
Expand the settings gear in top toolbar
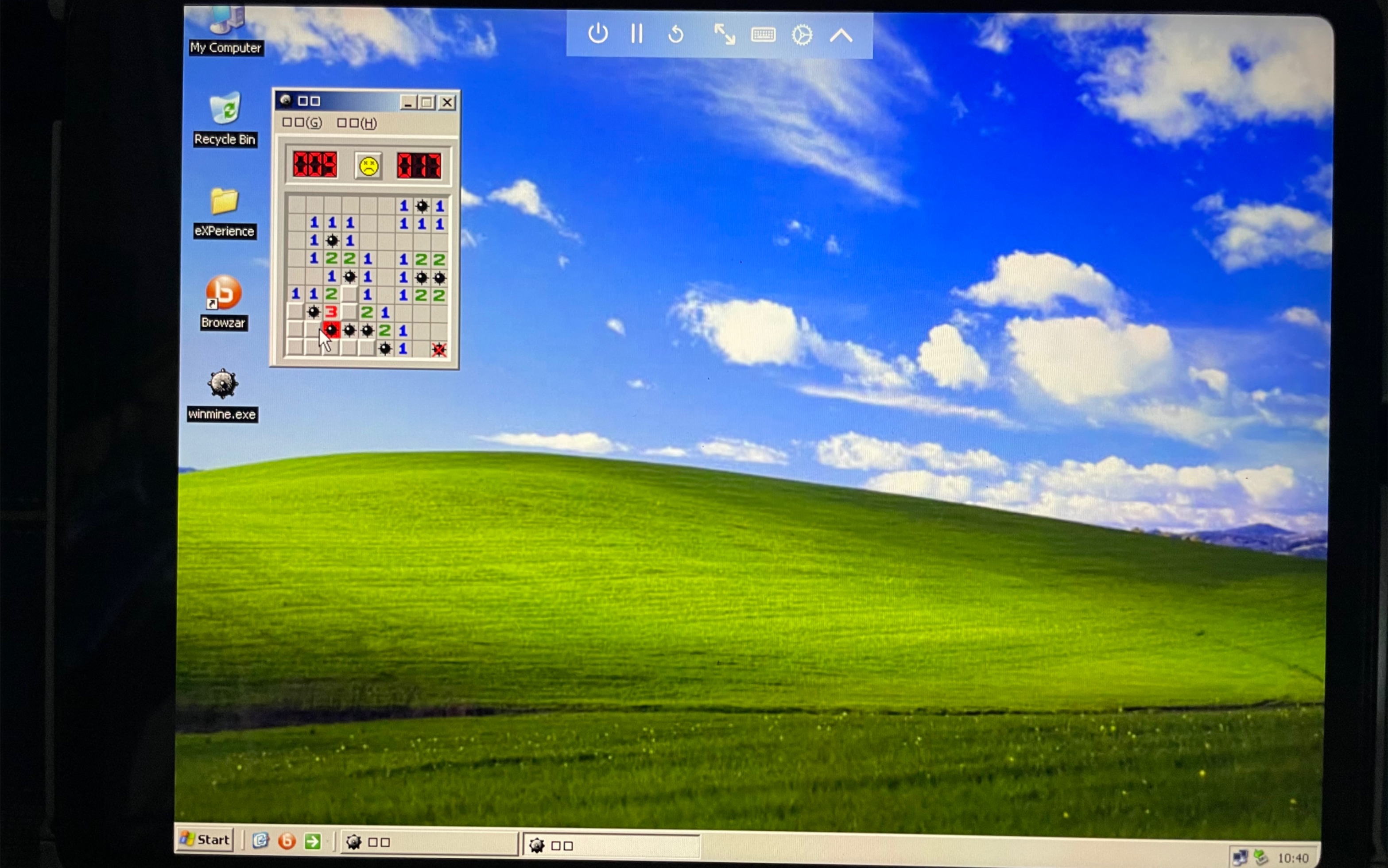(803, 35)
